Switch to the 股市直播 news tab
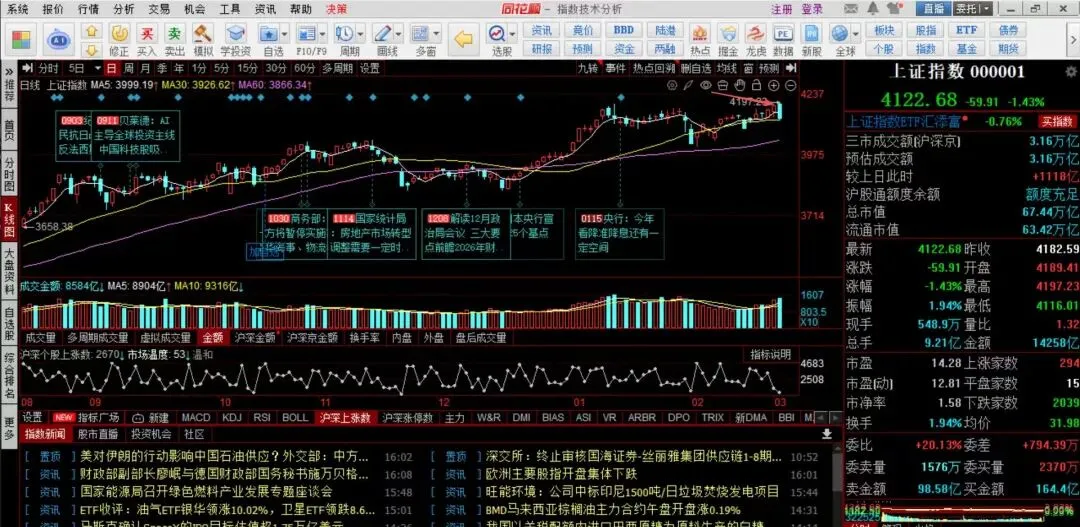This screenshot has height=527, width=1080. click(x=97, y=434)
